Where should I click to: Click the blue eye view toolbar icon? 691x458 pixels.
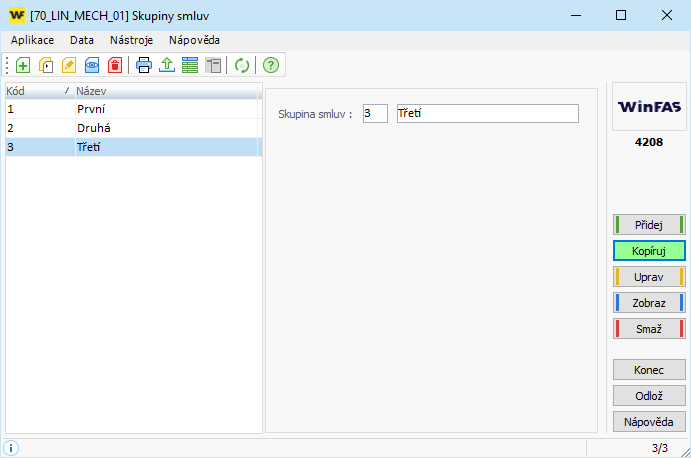click(92, 65)
